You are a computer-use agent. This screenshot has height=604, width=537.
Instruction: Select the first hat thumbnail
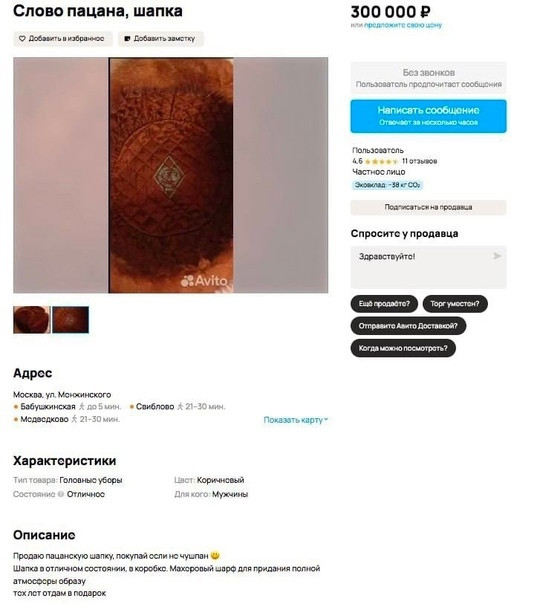coord(32,320)
